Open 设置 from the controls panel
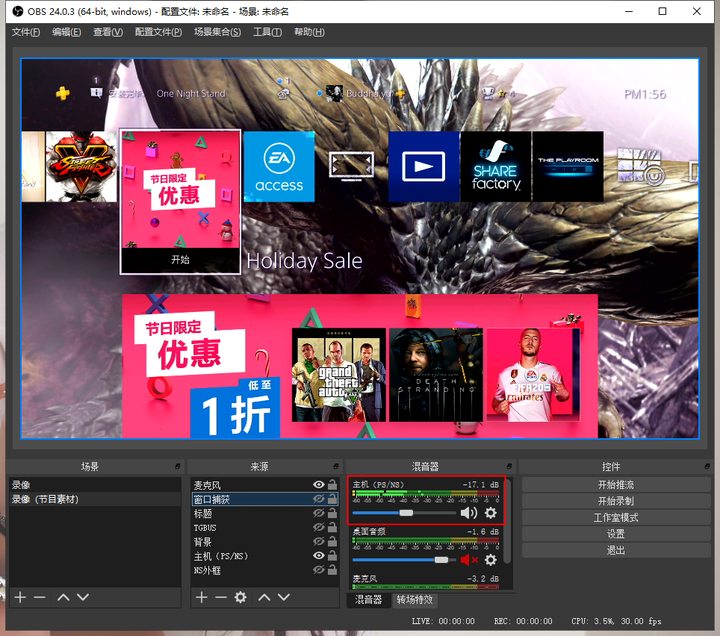 [x=616, y=534]
